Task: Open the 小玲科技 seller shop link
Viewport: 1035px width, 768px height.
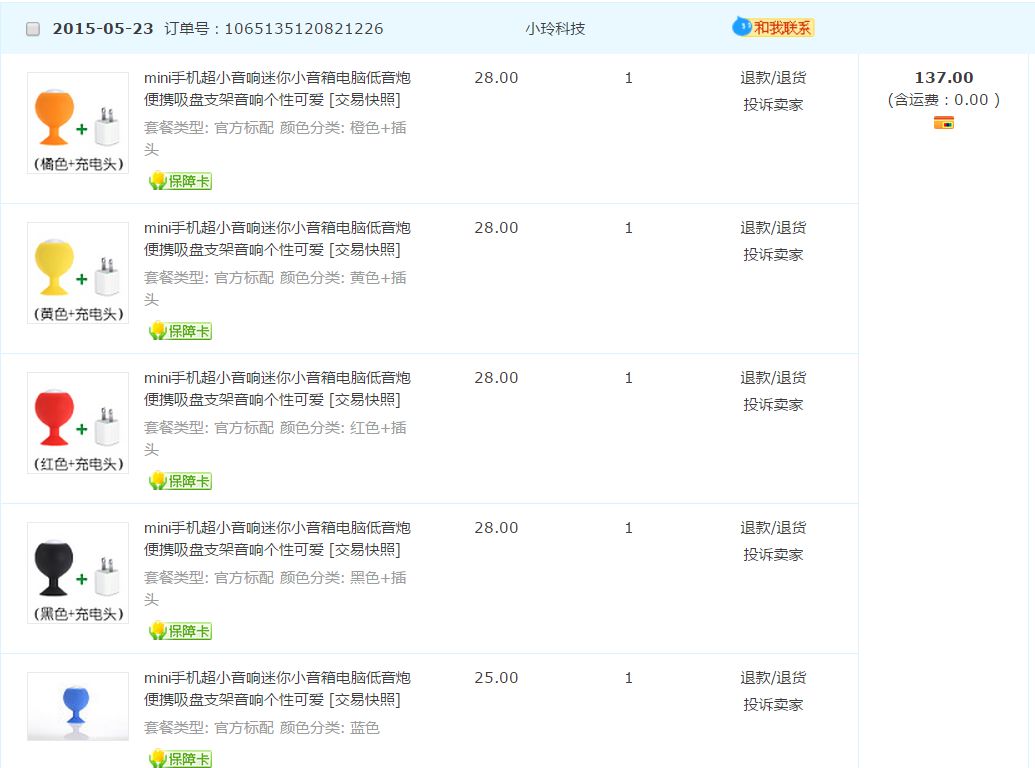Action: pyautogui.click(x=555, y=29)
